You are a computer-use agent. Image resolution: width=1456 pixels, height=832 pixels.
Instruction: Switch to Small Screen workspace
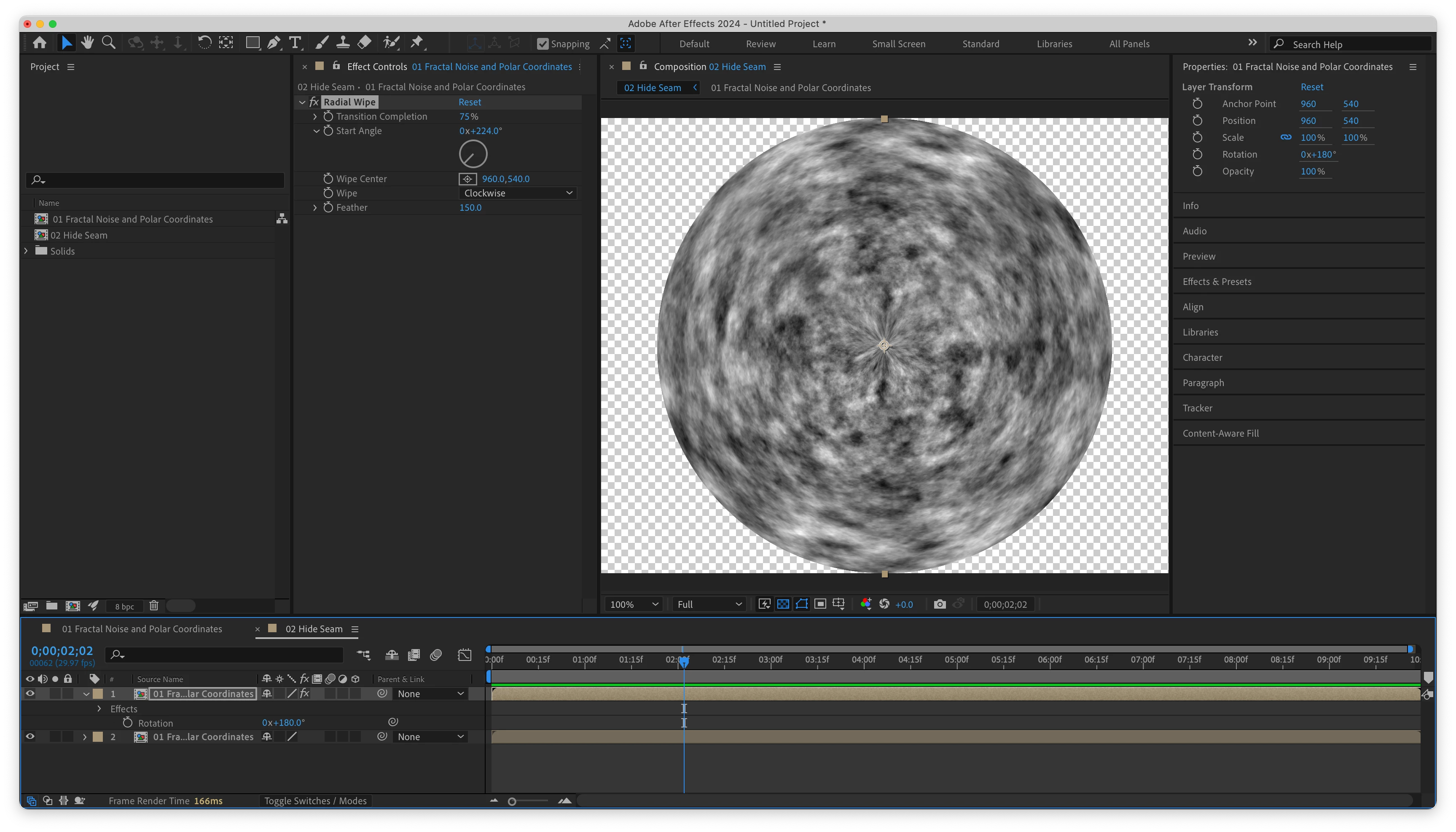coord(898,44)
